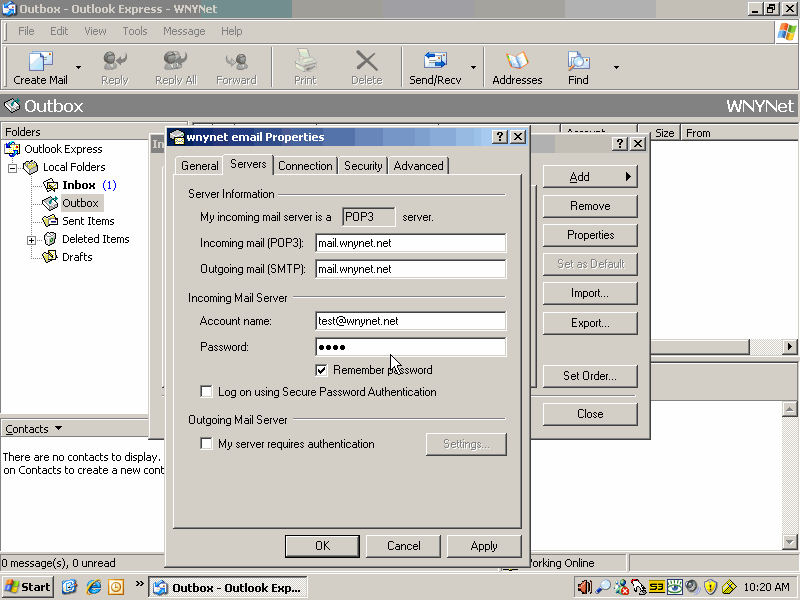The width and height of the screenshot is (800, 600).
Task: Open the Find dropdown arrow
Action: pos(616,67)
